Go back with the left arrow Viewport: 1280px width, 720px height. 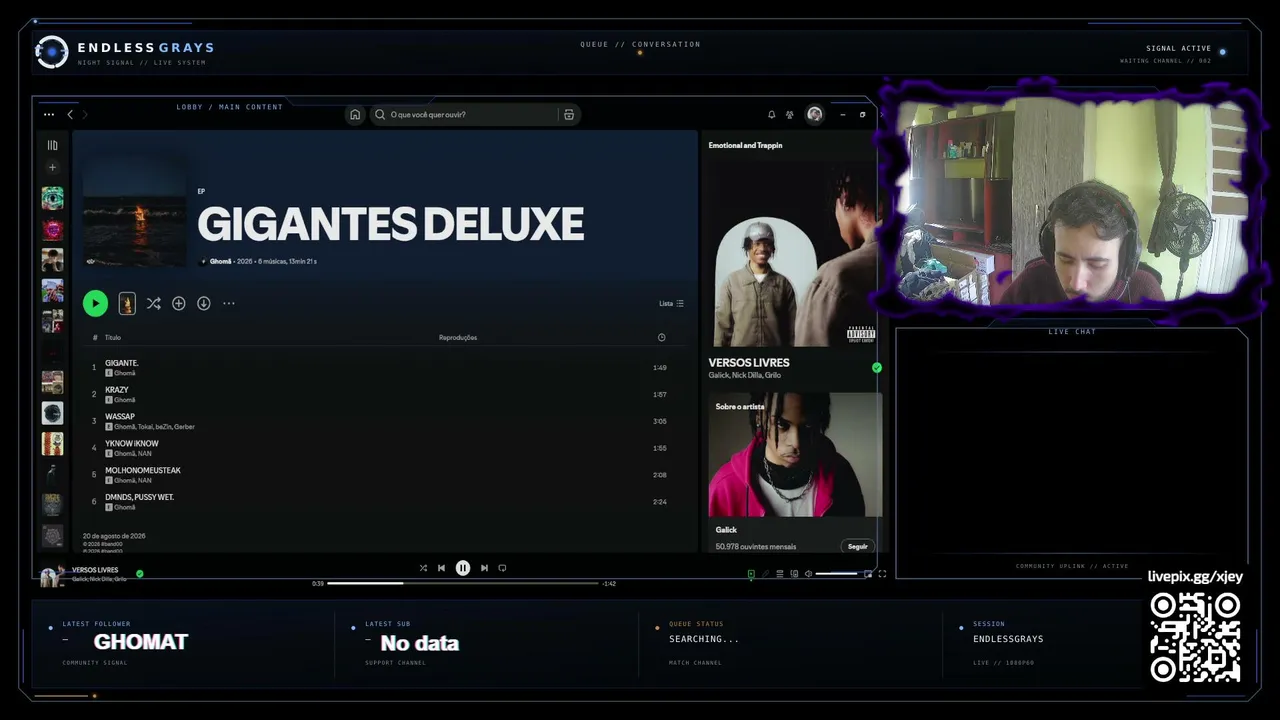click(x=70, y=115)
